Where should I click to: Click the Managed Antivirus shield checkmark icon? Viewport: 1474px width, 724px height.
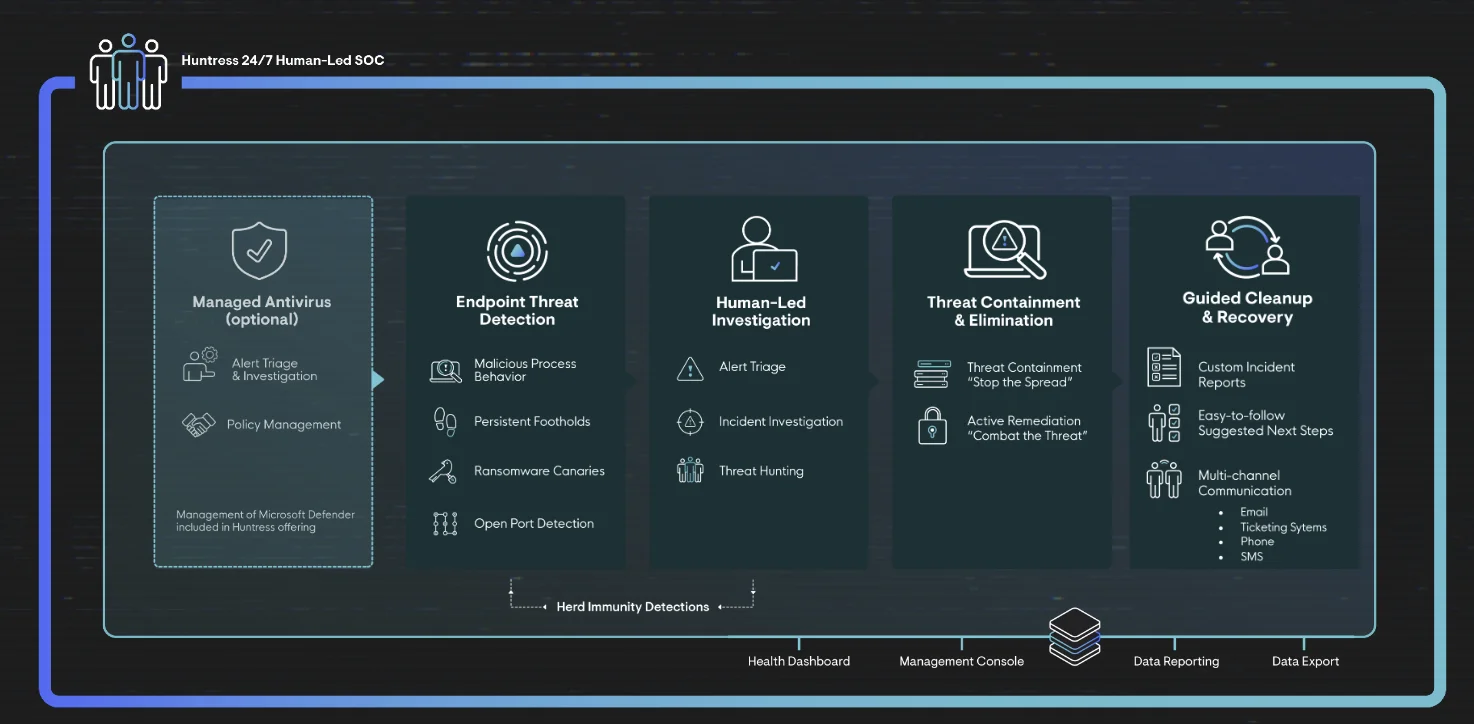[259, 251]
